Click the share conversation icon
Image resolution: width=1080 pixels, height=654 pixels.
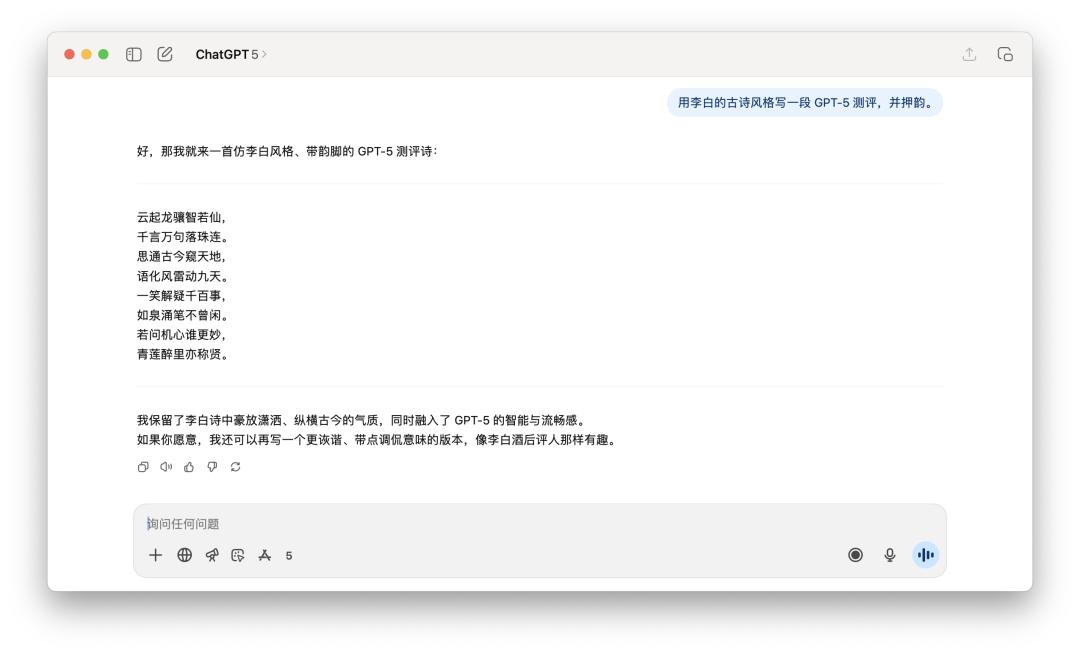(x=969, y=54)
